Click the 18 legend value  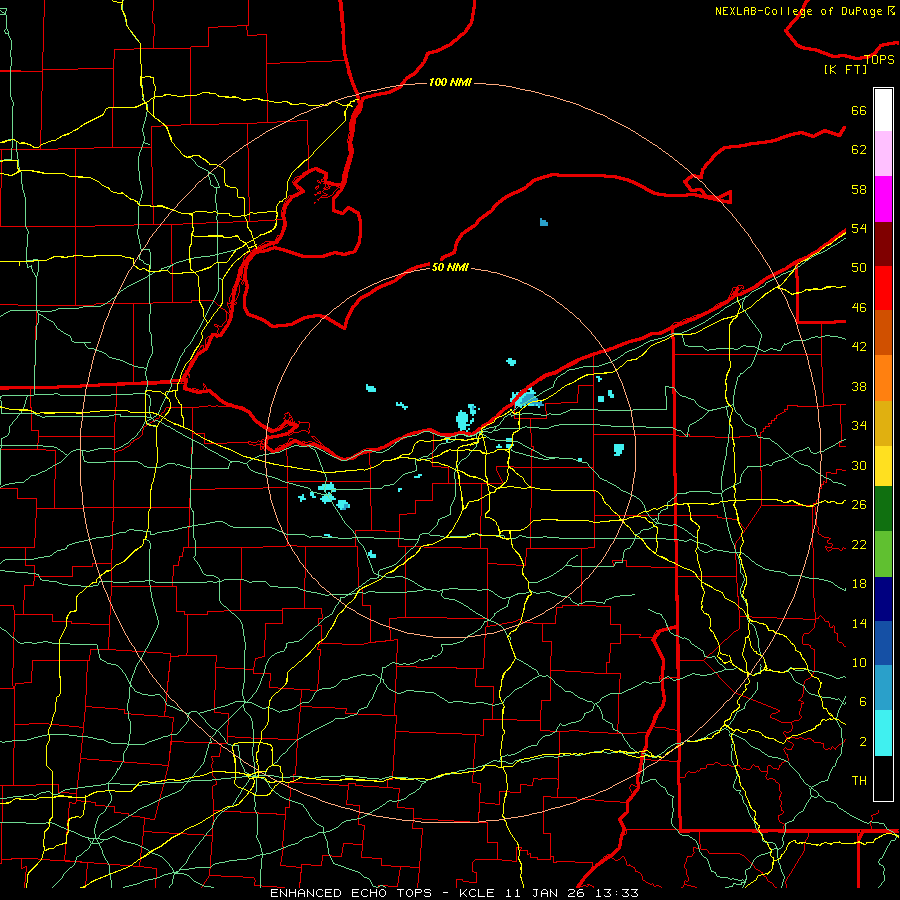coord(859,584)
